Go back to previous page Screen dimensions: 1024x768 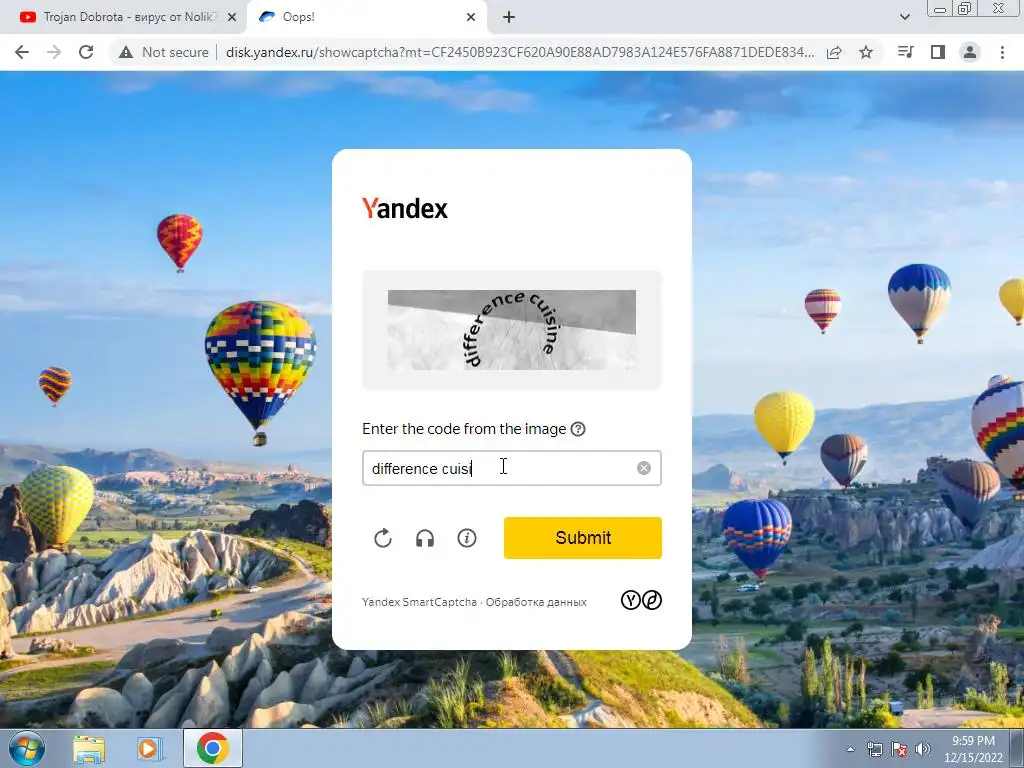(22, 52)
